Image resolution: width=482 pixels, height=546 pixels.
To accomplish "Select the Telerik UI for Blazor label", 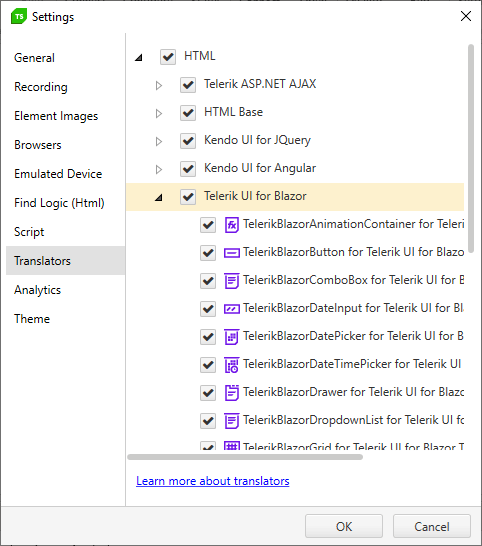I will coord(255,196).
